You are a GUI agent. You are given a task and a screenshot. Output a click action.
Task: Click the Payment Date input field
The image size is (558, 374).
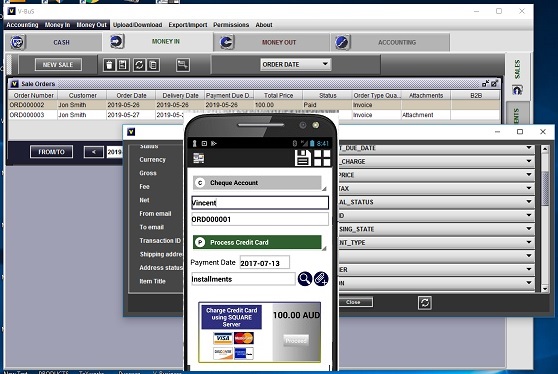tap(264, 263)
